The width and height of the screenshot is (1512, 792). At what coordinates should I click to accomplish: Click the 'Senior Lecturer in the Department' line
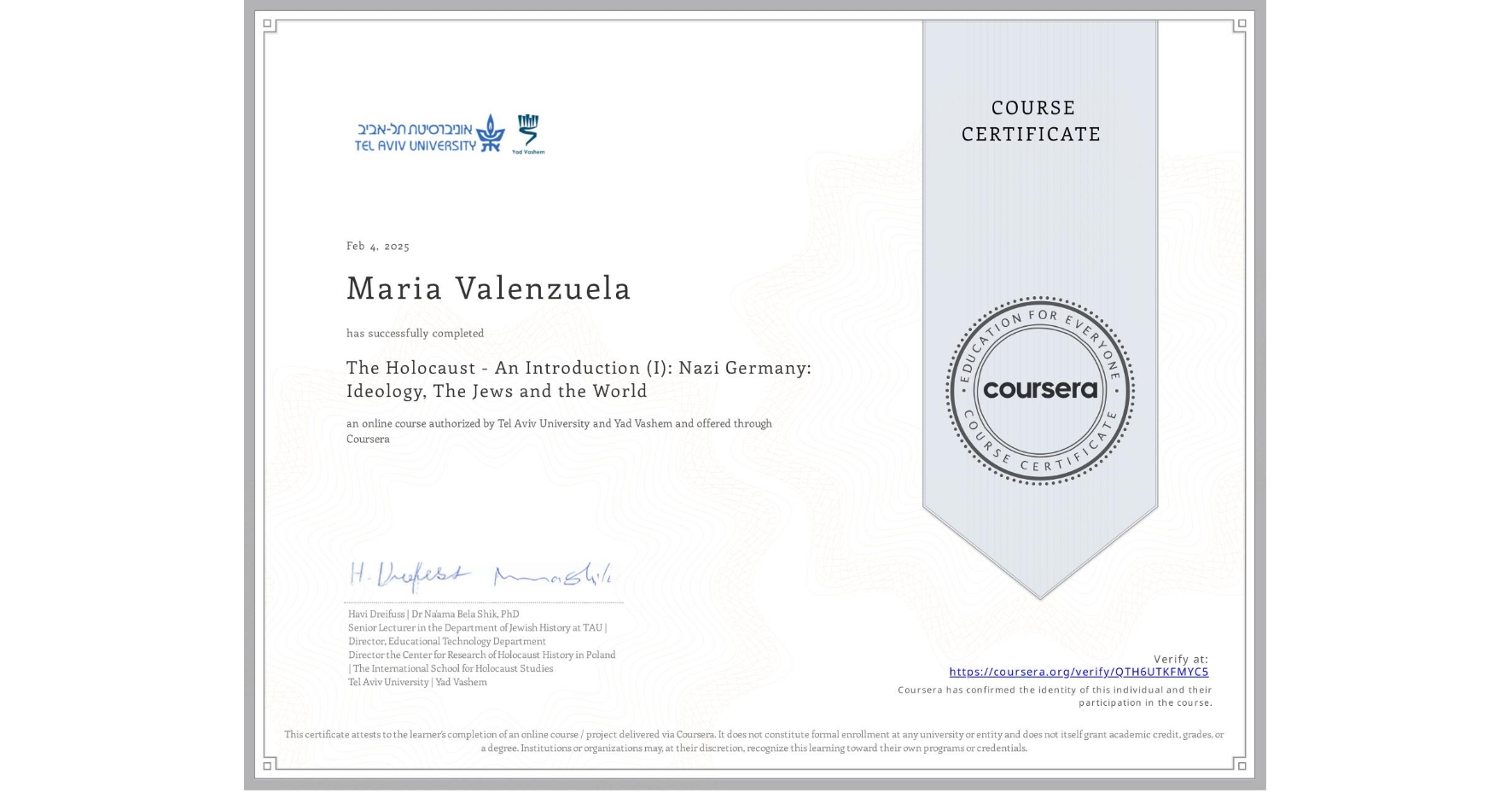point(478,627)
